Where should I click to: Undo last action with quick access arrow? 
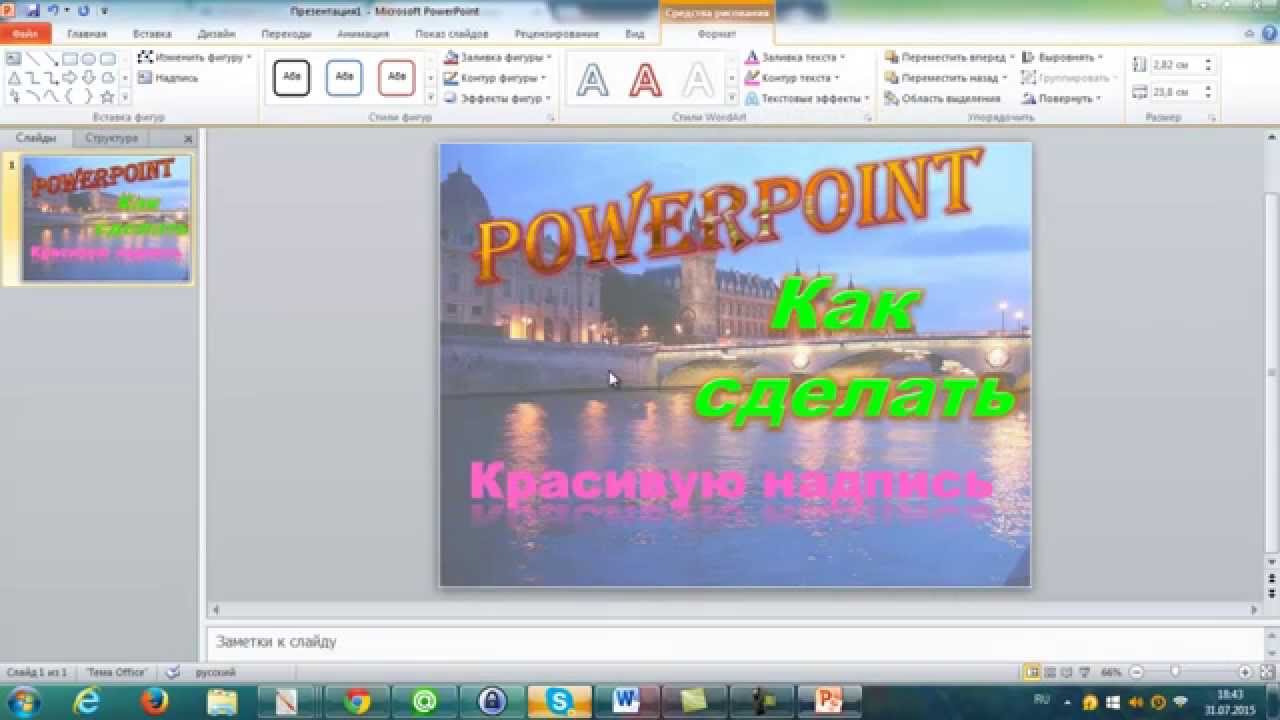54,10
